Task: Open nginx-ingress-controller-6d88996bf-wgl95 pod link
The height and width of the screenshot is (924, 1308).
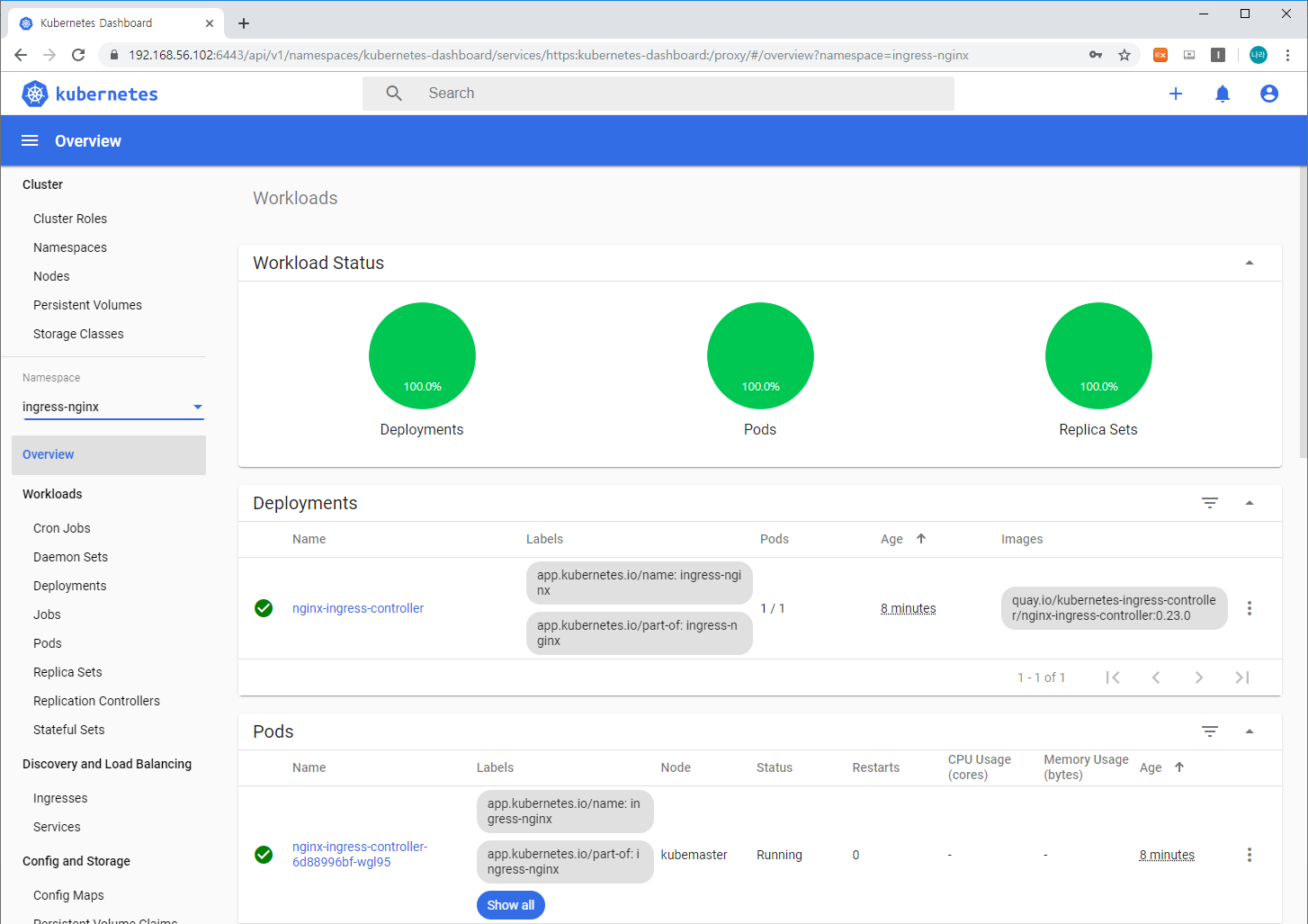Action: [360, 854]
